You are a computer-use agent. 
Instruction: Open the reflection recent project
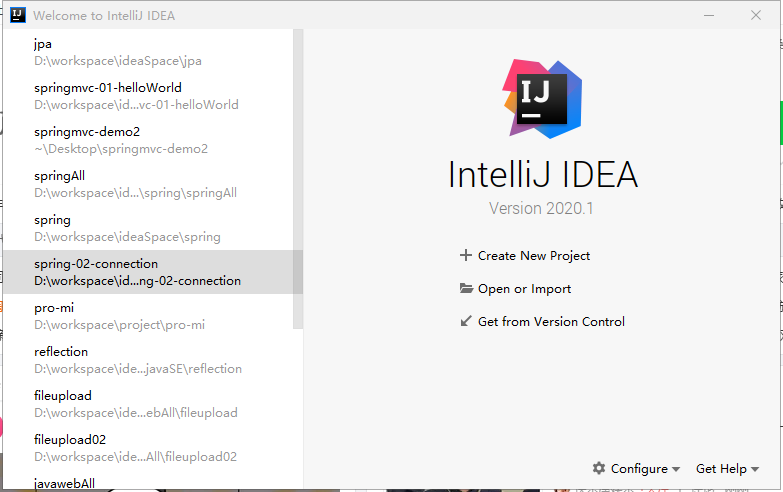(148, 360)
